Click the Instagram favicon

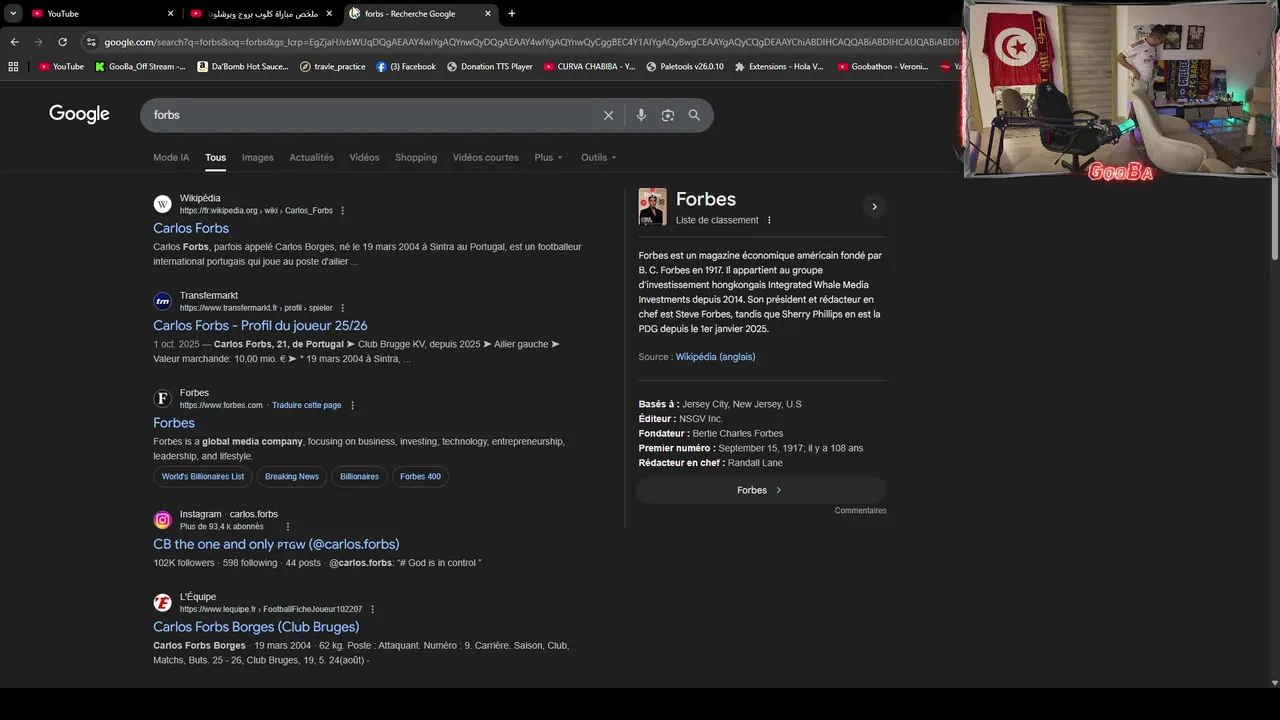click(x=162, y=520)
